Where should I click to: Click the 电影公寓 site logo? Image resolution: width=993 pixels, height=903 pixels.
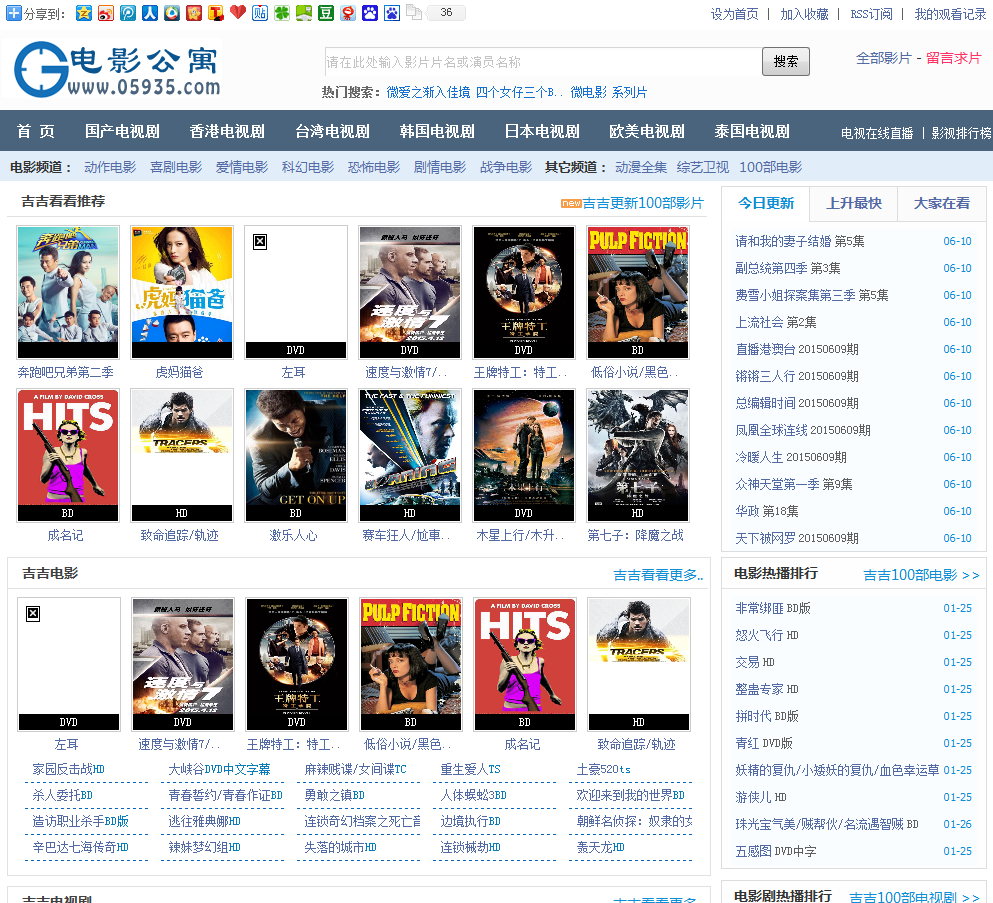(x=117, y=69)
